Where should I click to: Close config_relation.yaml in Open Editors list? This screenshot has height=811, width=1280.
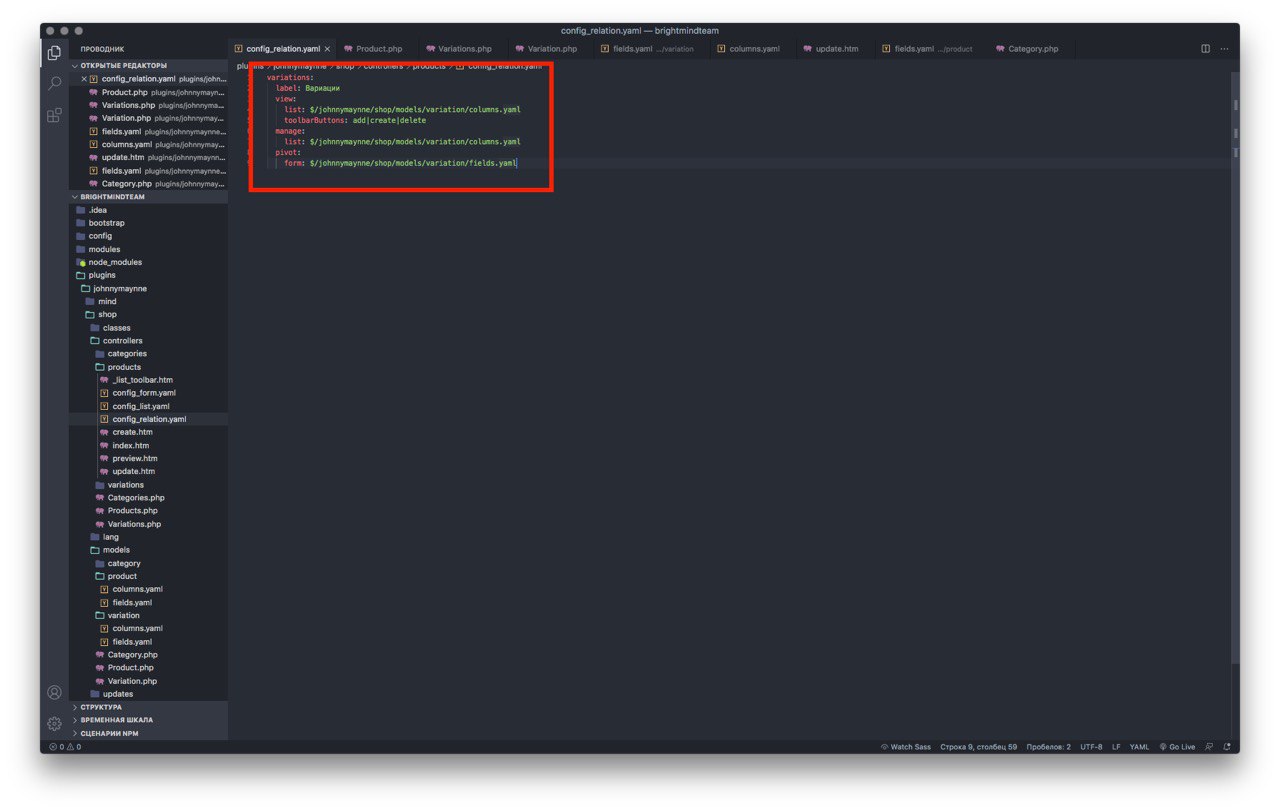coord(84,79)
